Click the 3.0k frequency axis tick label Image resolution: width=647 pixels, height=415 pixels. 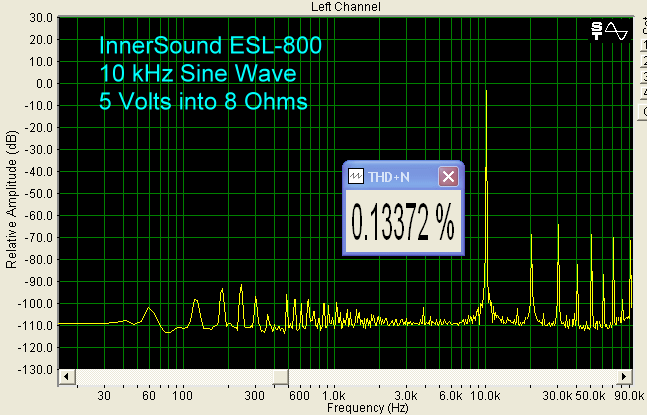pyautogui.click(x=406, y=396)
